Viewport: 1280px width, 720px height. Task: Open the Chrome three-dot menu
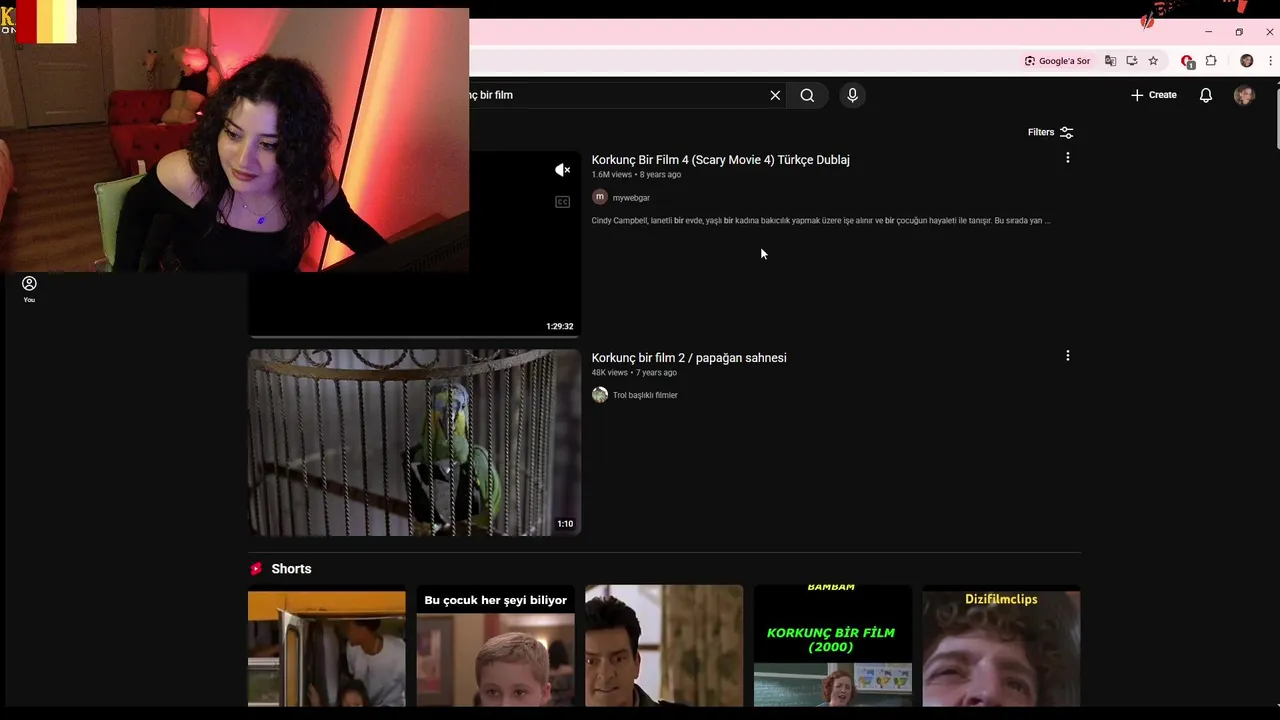click(1271, 61)
